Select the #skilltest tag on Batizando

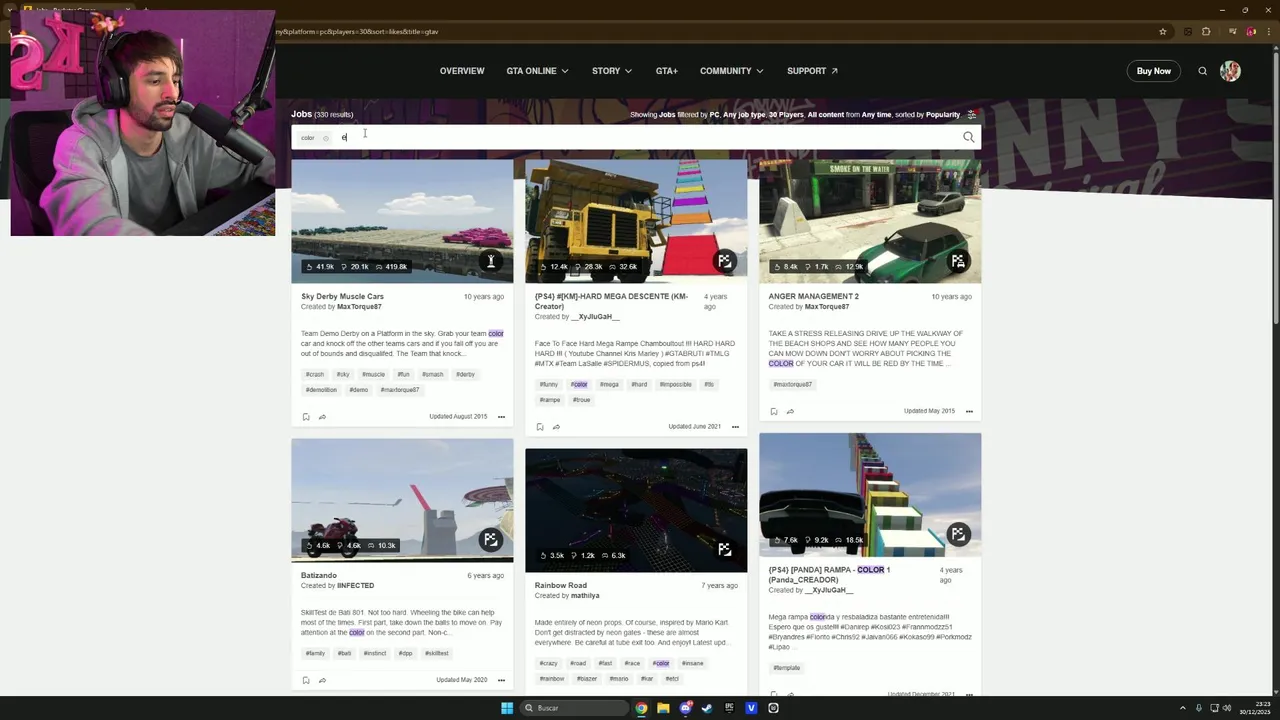click(436, 653)
